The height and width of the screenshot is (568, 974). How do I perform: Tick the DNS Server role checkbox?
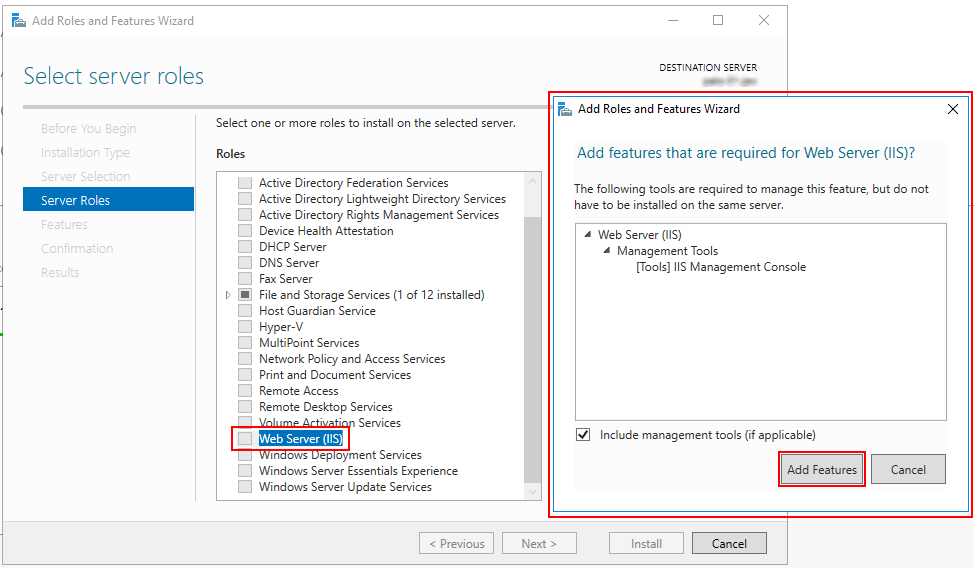245,263
